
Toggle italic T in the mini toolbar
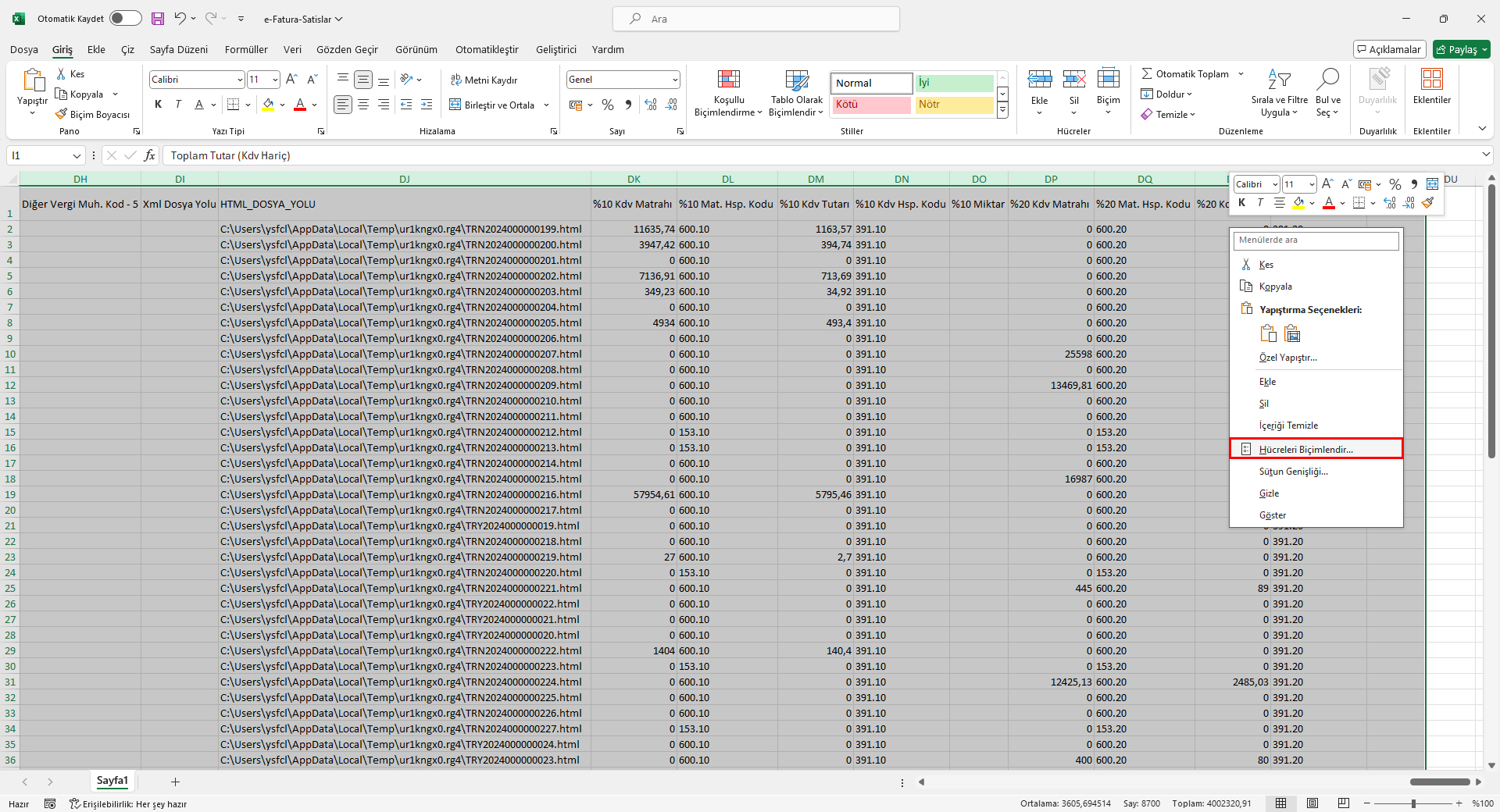tap(1260, 203)
